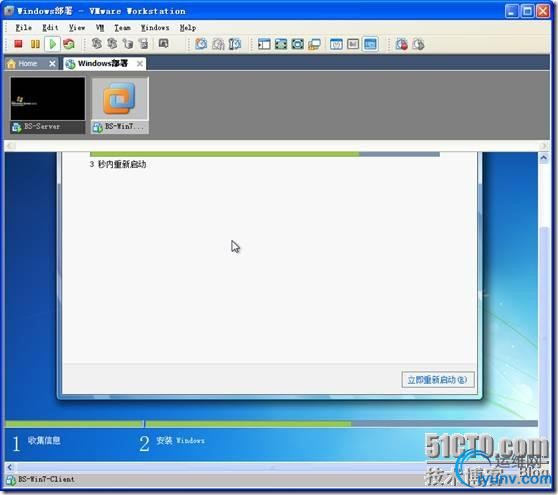The width and height of the screenshot is (558, 495).
Task: Click the horizontal scrollbar left arrow at bottom
Action: click(10, 467)
